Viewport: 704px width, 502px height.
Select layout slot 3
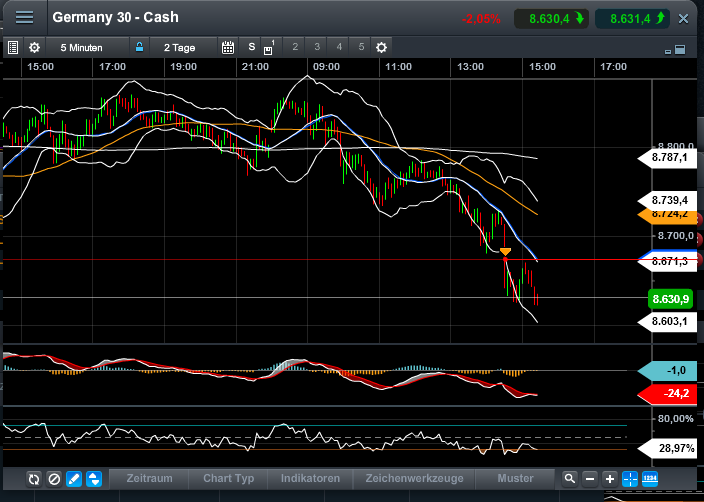317,47
